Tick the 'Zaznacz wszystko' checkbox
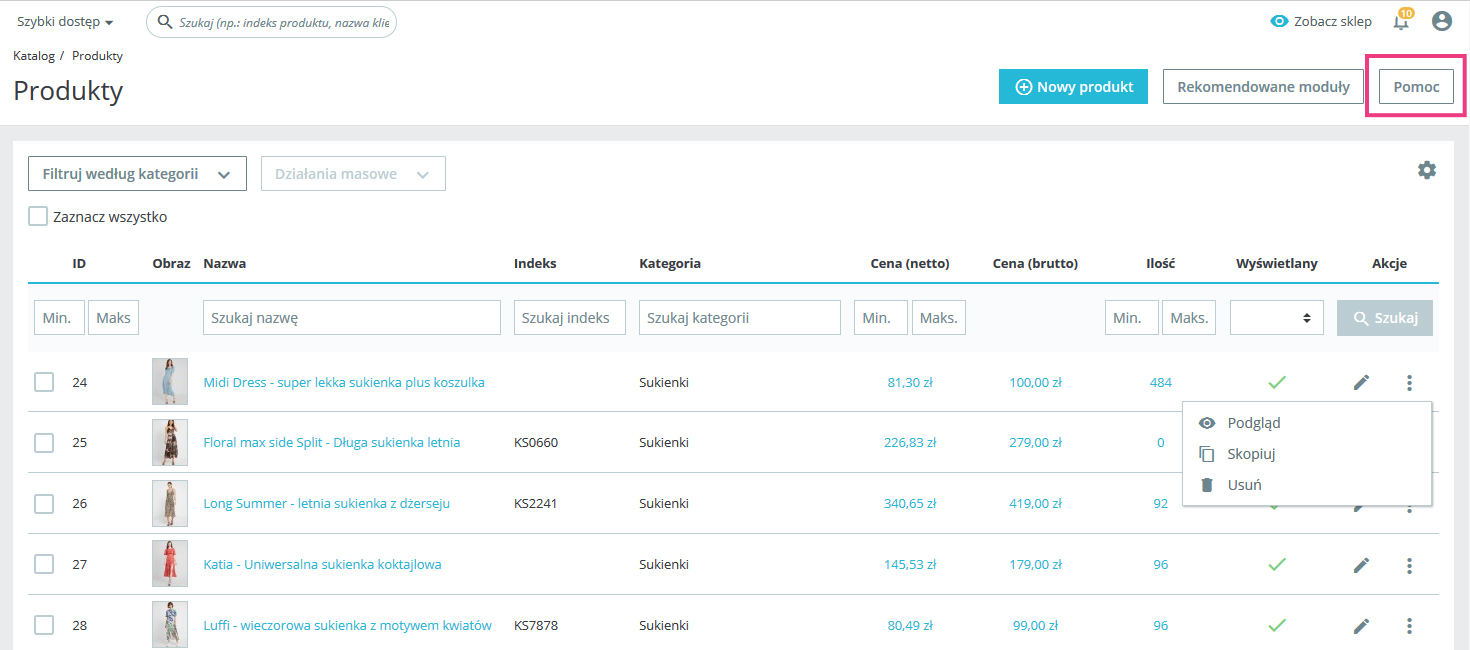This screenshot has width=1470, height=650. (38, 216)
